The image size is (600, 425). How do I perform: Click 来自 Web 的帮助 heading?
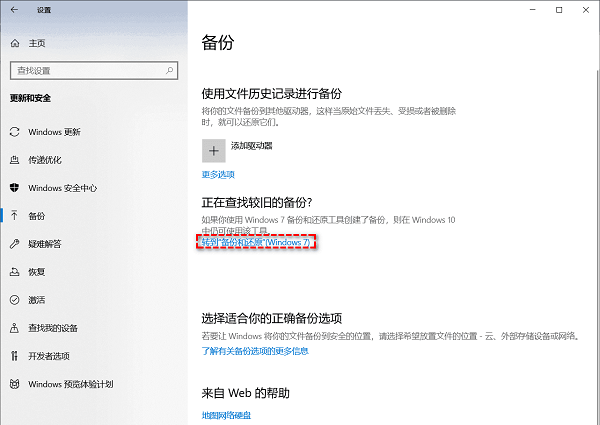(246, 393)
